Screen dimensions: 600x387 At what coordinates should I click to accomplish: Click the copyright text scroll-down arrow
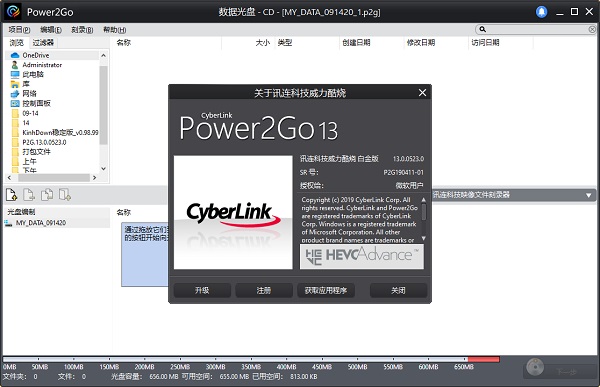pyautogui.click(x=424, y=238)
